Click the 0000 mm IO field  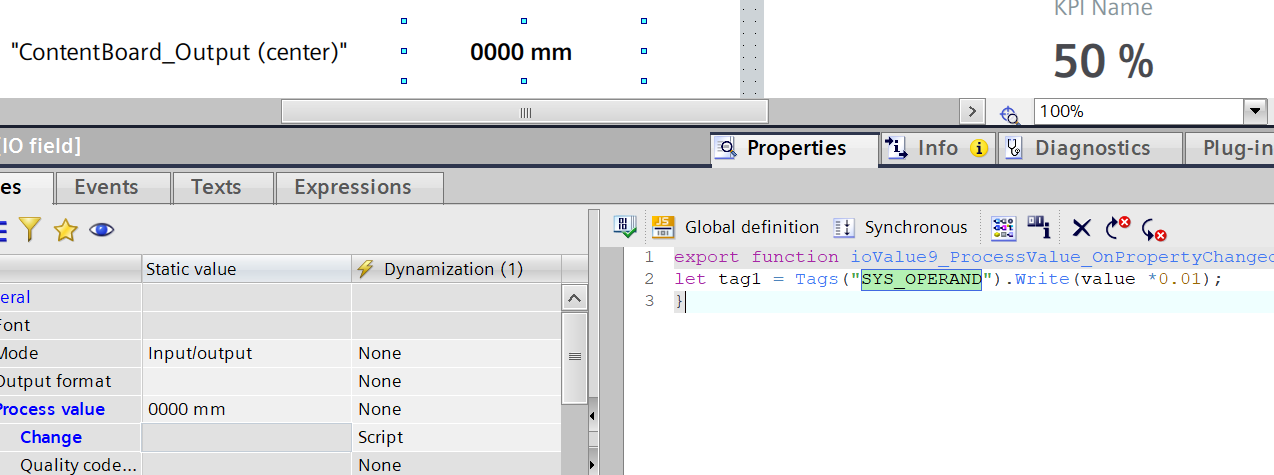point(521,52)
